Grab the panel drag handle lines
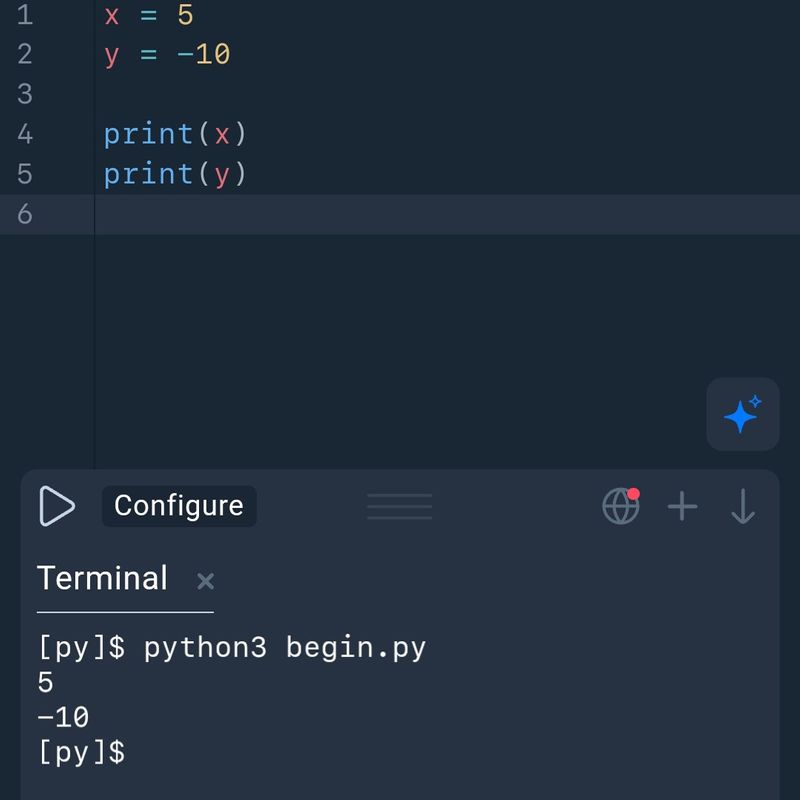This screenshot has height=800, width=800. pos(399,506)
